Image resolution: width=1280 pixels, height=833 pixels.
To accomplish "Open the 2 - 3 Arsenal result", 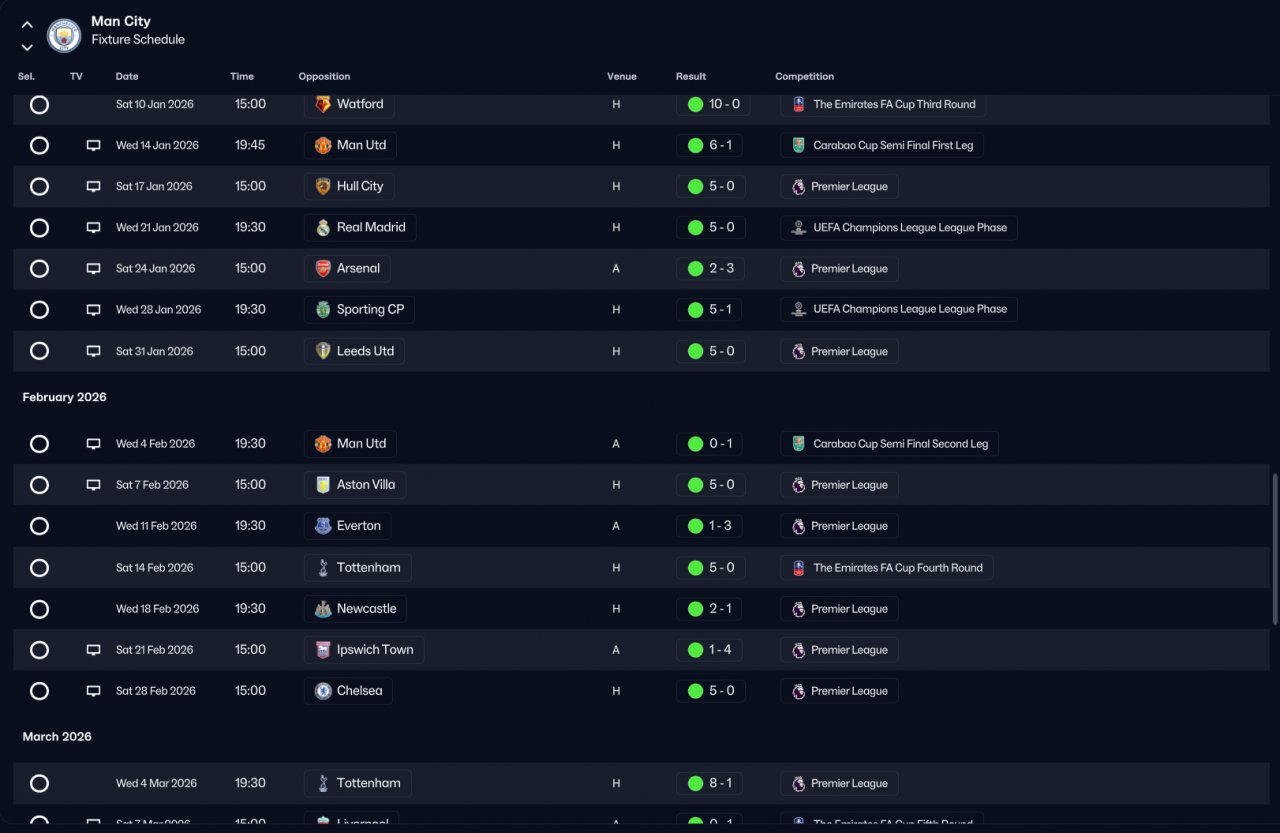I will click(x=710, y=269).
